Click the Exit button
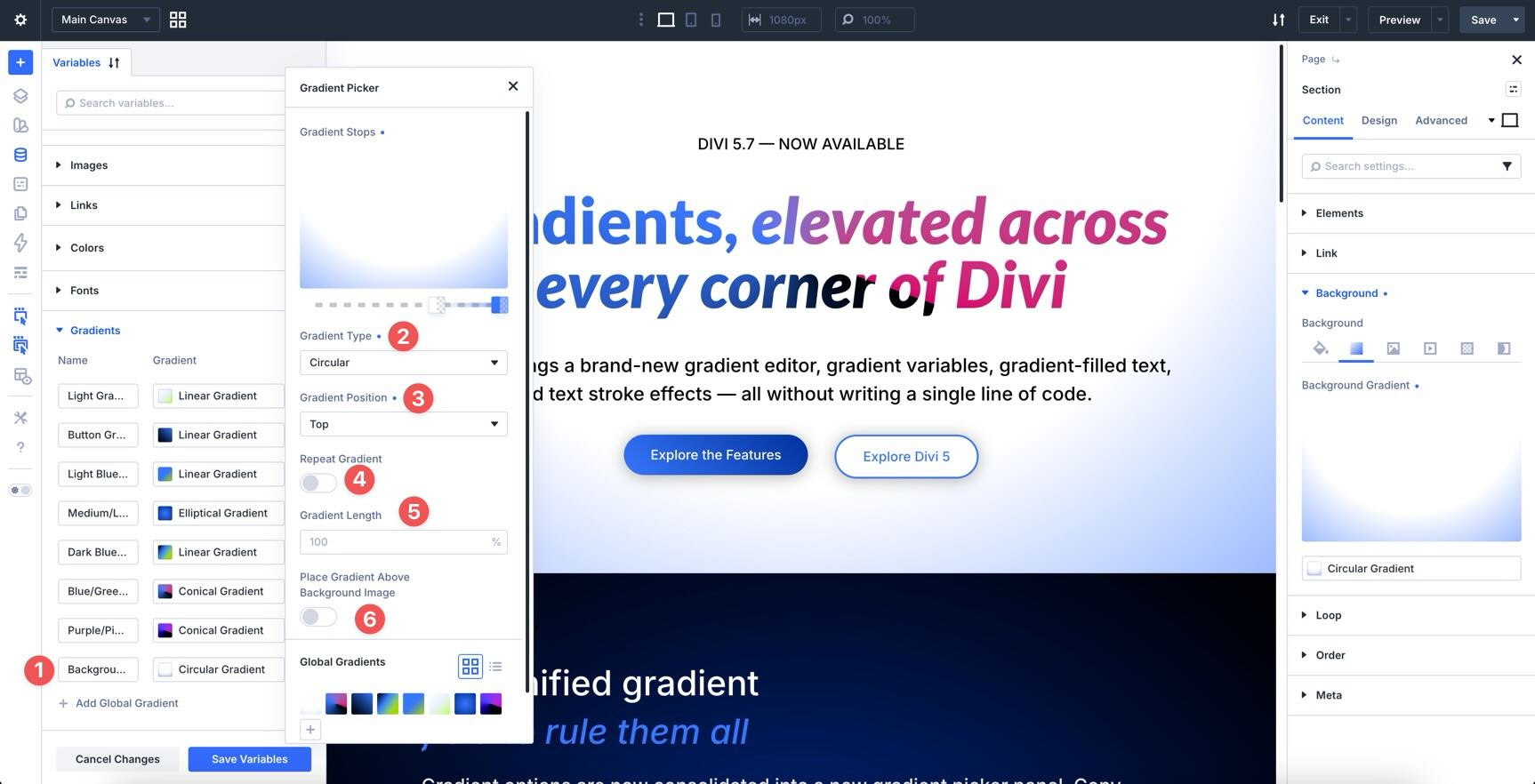This screenshot has width=1535, height=784. (x=1319, y=20)
